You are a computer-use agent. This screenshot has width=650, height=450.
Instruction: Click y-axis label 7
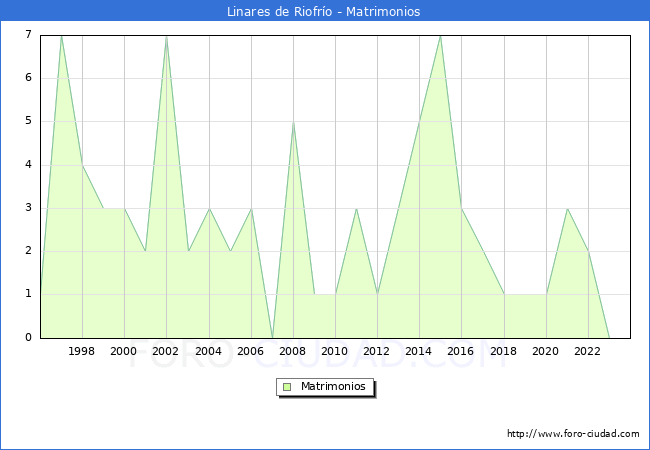[28, 34]
